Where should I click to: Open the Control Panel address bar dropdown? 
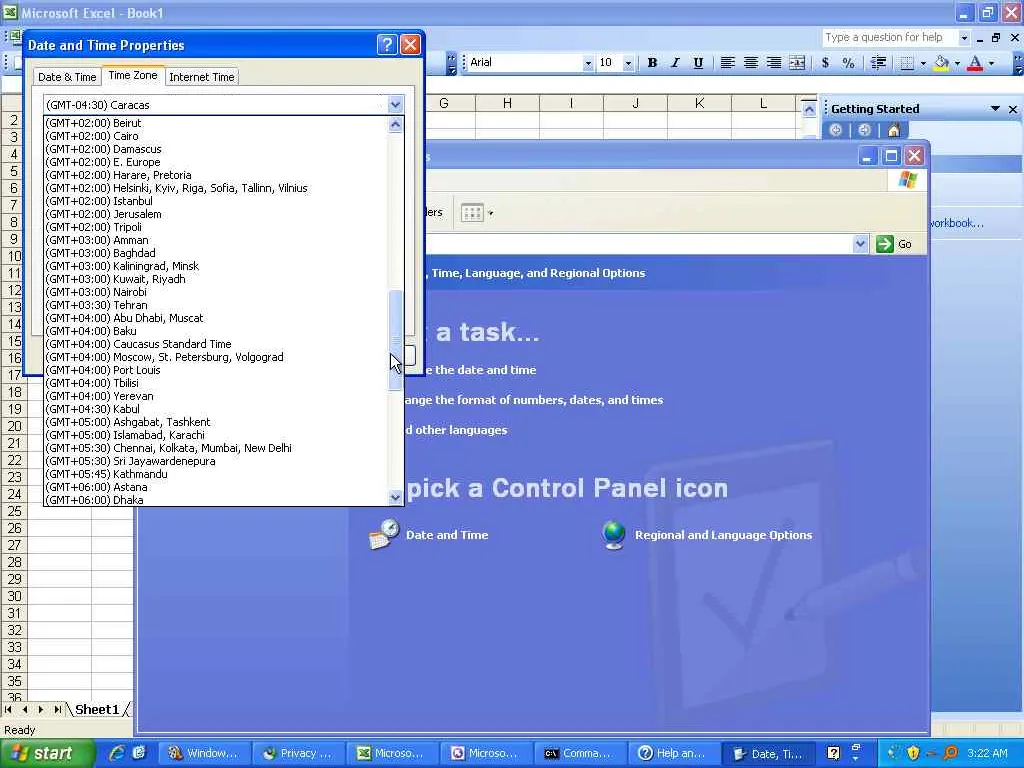point(860,244)
